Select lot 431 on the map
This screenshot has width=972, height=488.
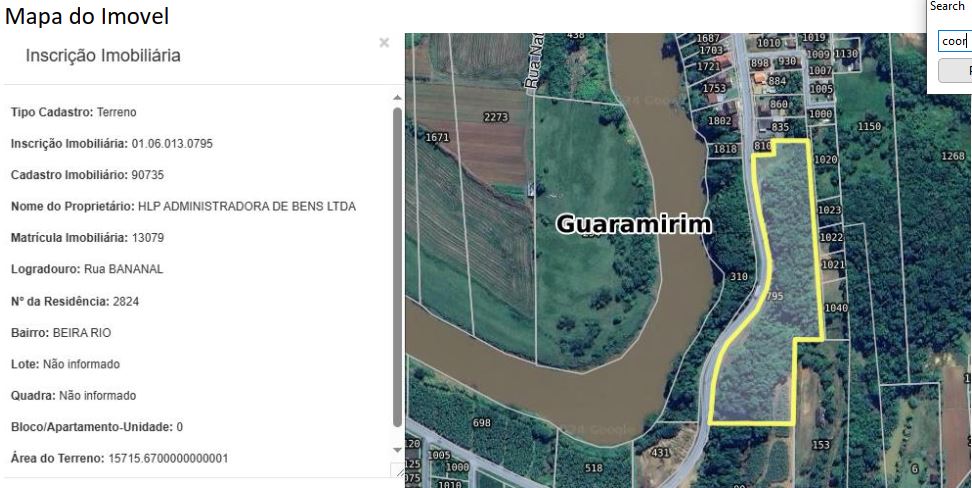pyautogui.click(x=661, y=453)
